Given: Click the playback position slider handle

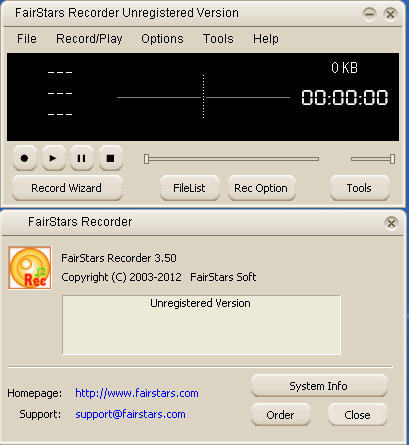Looking at the screenshot, I should 146,159.
